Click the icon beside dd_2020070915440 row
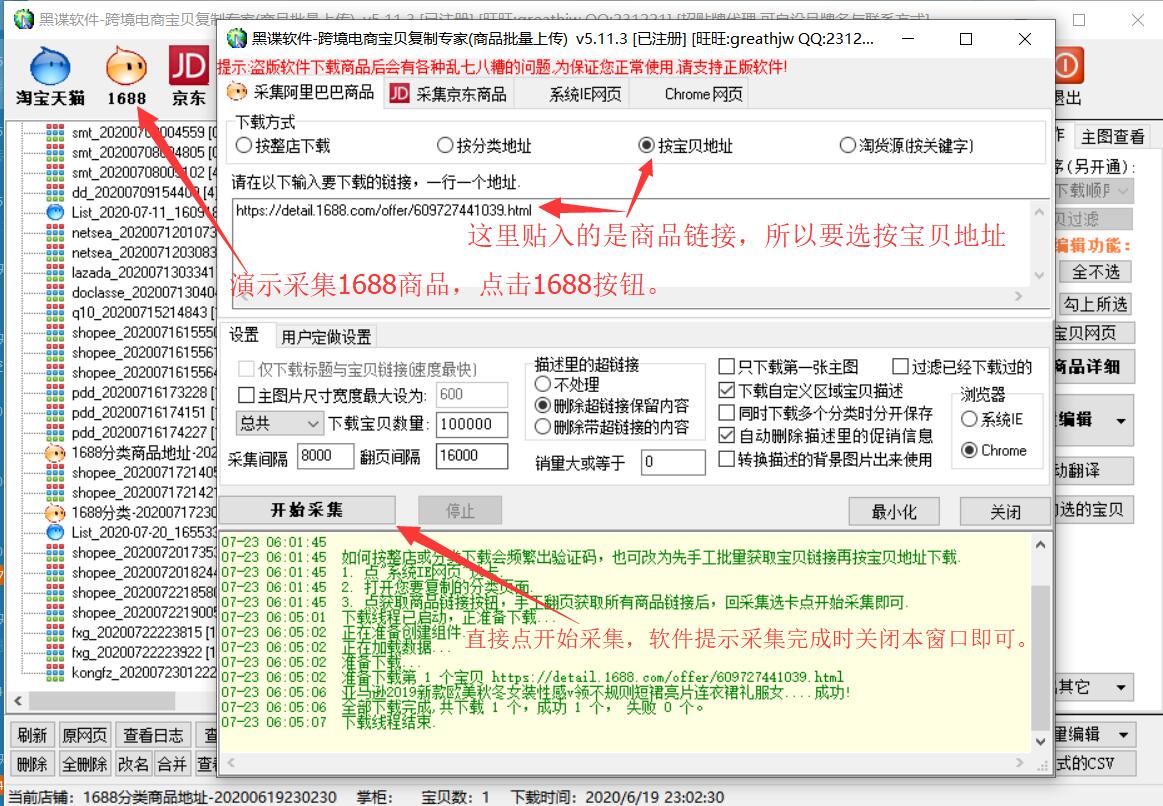Screen dimensions: 1163x806 55,192
